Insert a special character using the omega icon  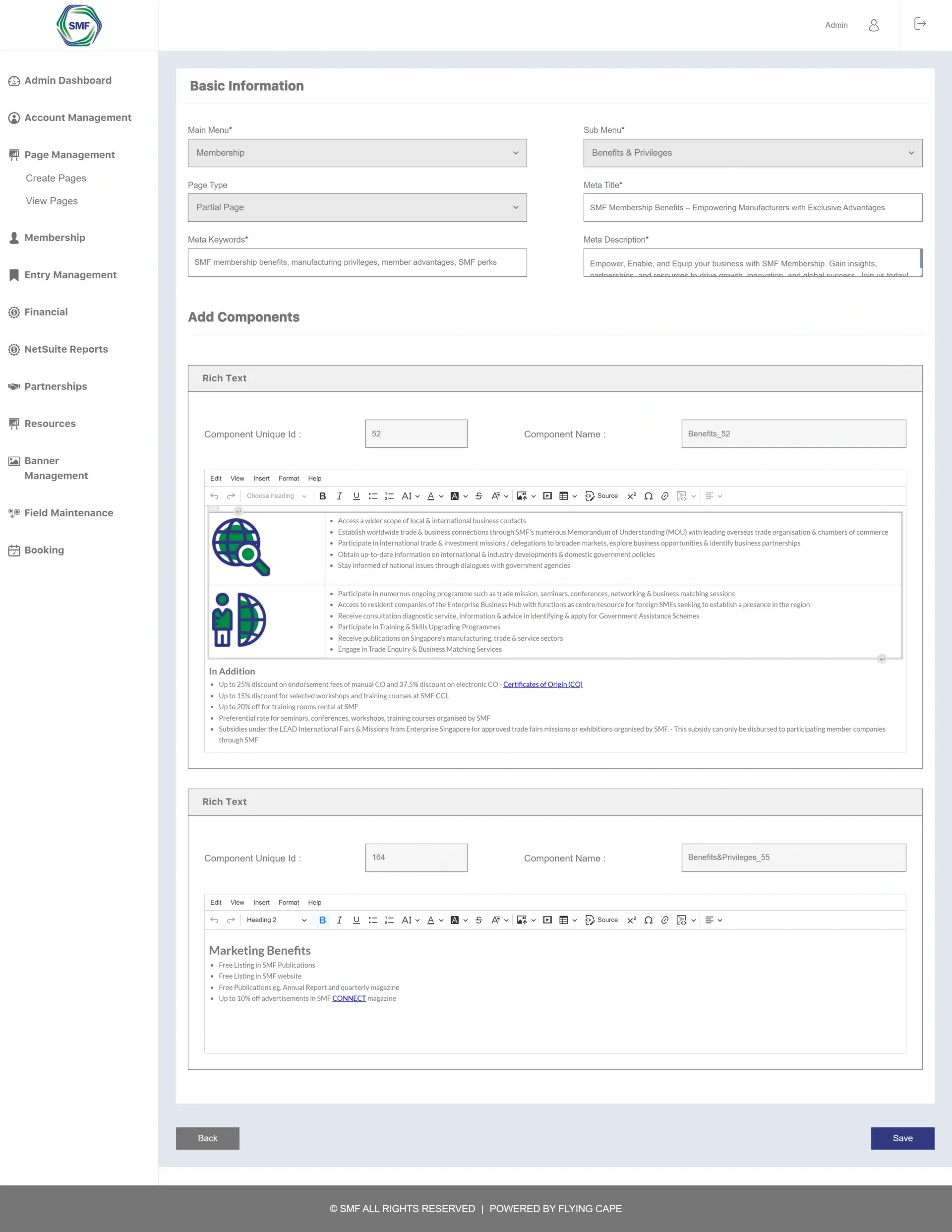(x=649, y=496)
